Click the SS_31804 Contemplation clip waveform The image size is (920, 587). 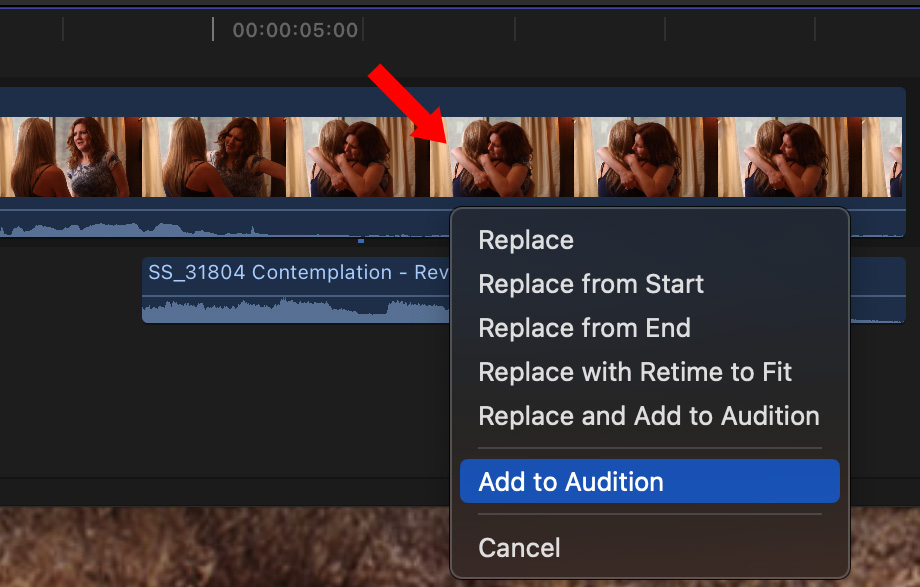coord(296,311)
